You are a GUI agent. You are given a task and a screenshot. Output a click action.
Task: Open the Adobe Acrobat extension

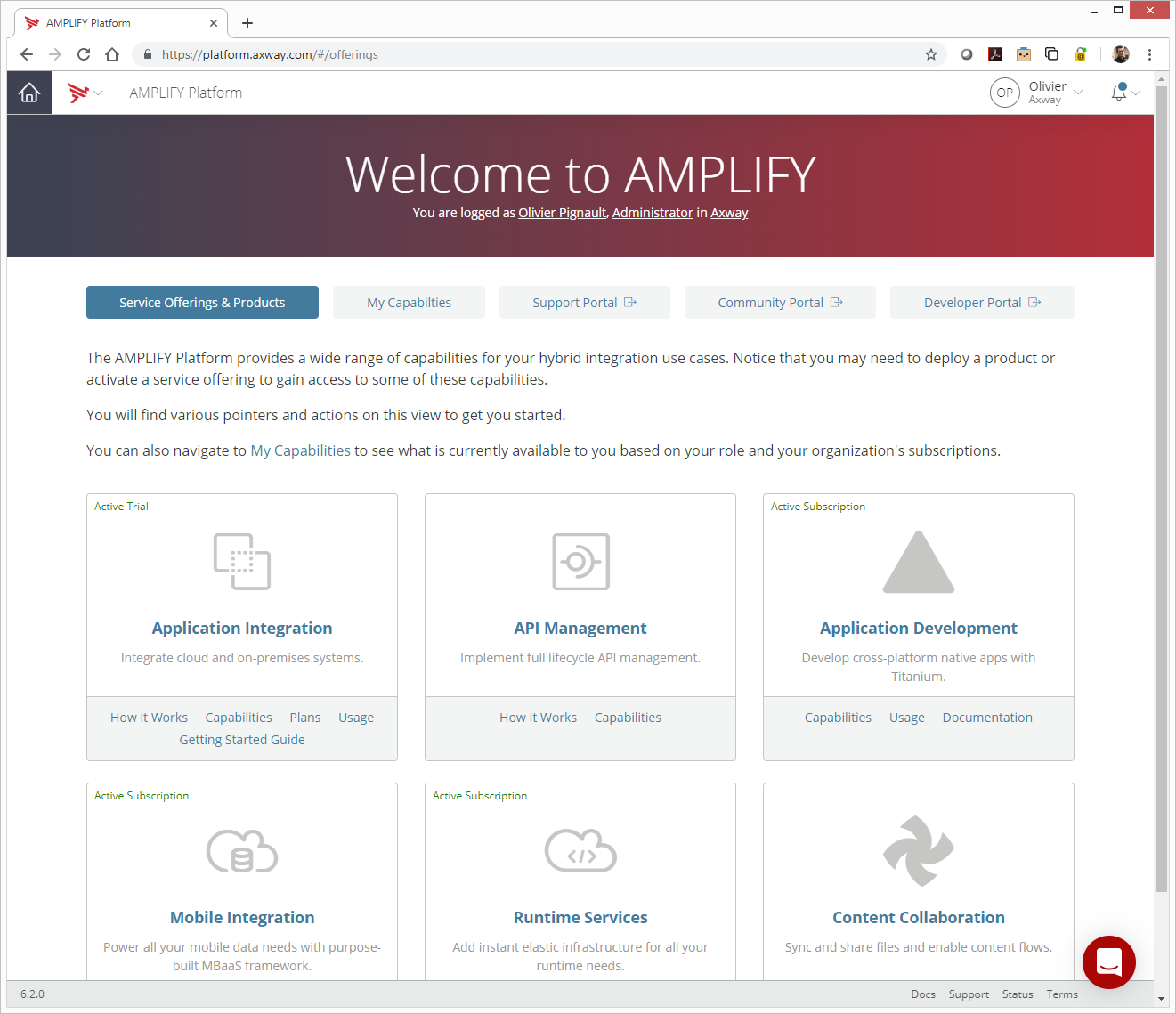click(x=995, y=54)
